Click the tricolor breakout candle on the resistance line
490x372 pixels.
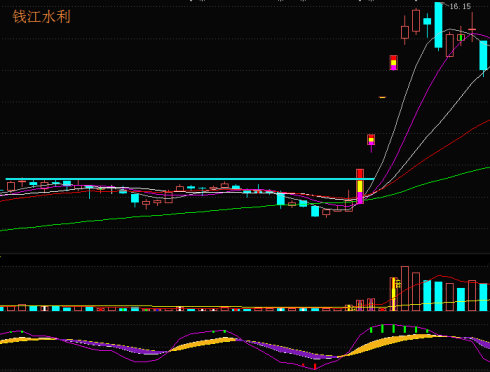point(360,186)
